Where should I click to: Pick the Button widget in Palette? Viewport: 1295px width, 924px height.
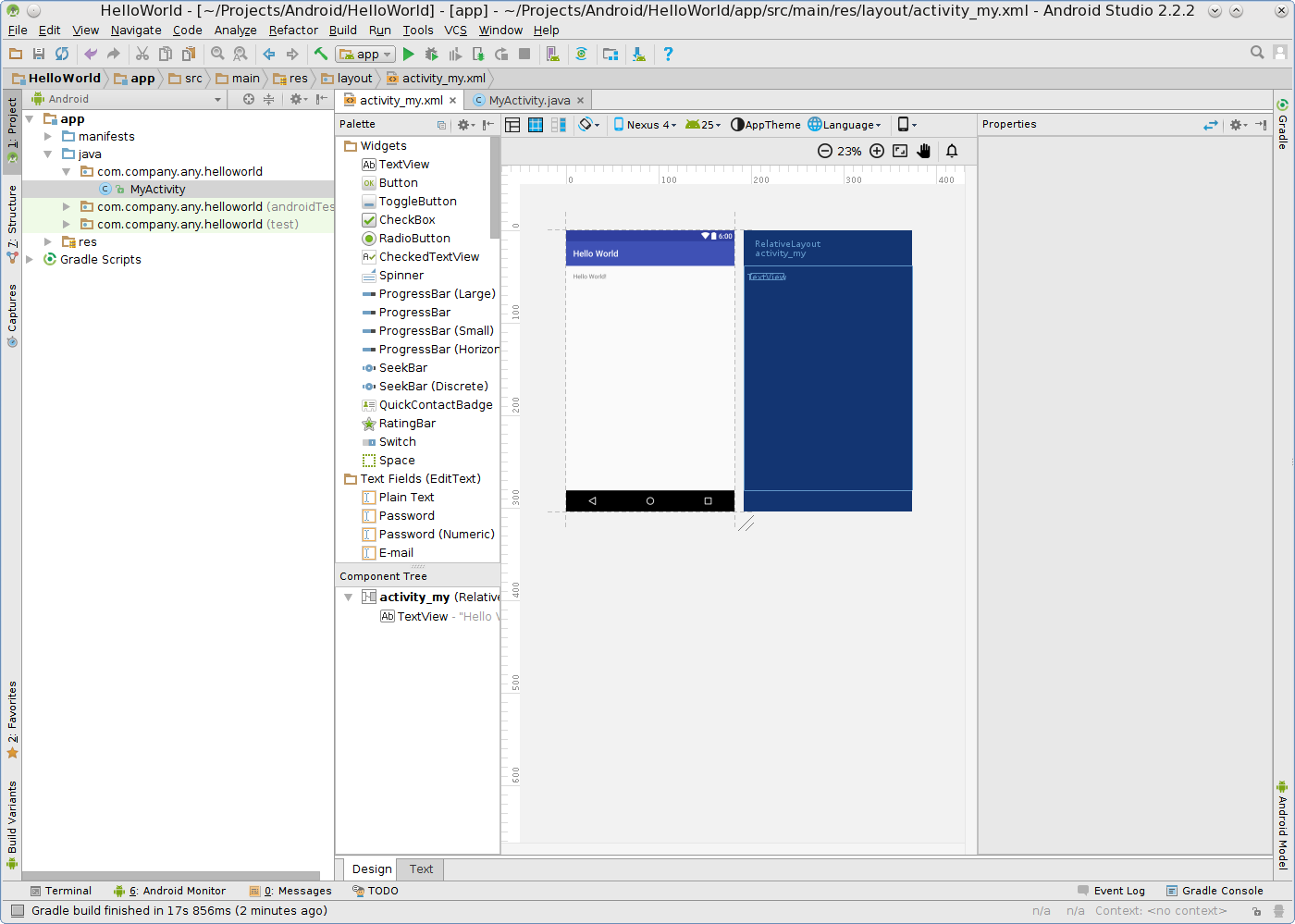399,183
